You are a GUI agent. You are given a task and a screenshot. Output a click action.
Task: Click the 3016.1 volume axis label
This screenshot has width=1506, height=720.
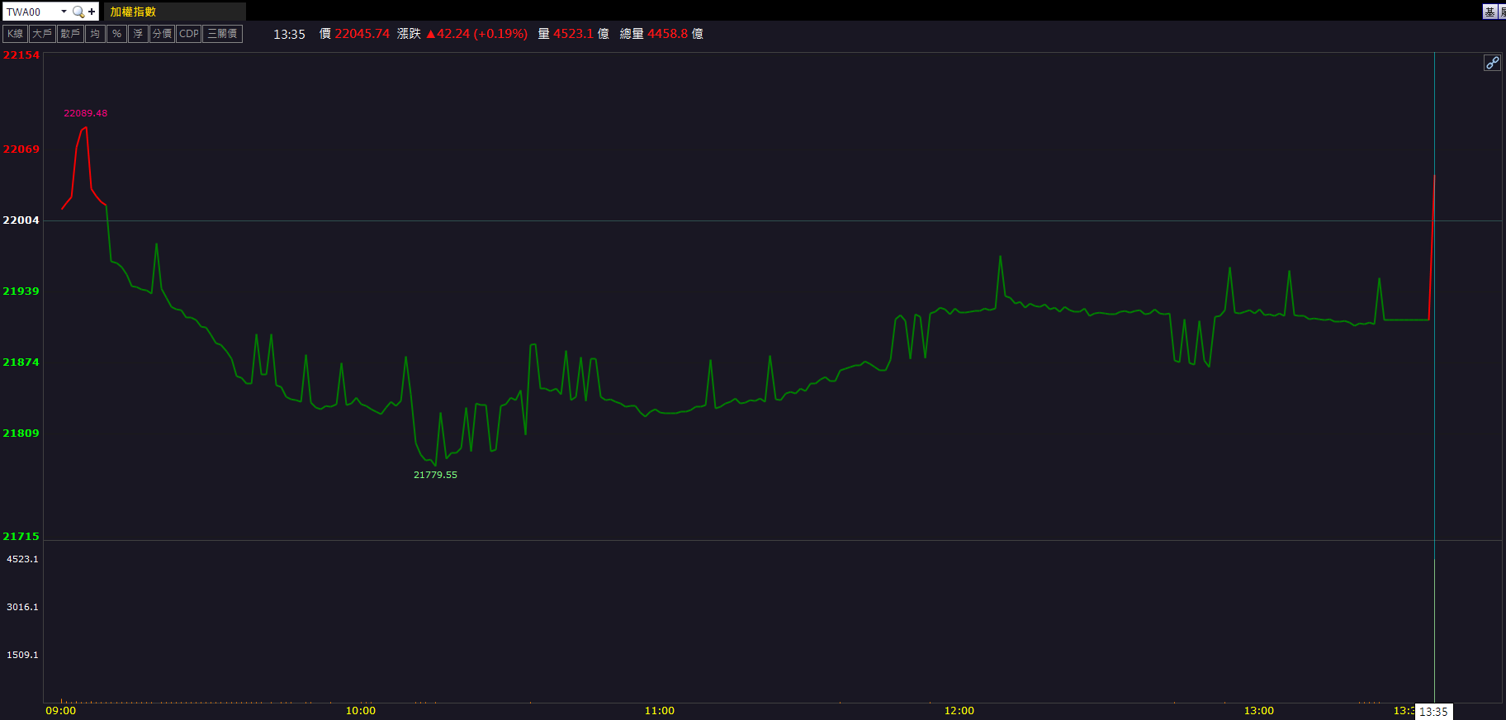(22, 607)
